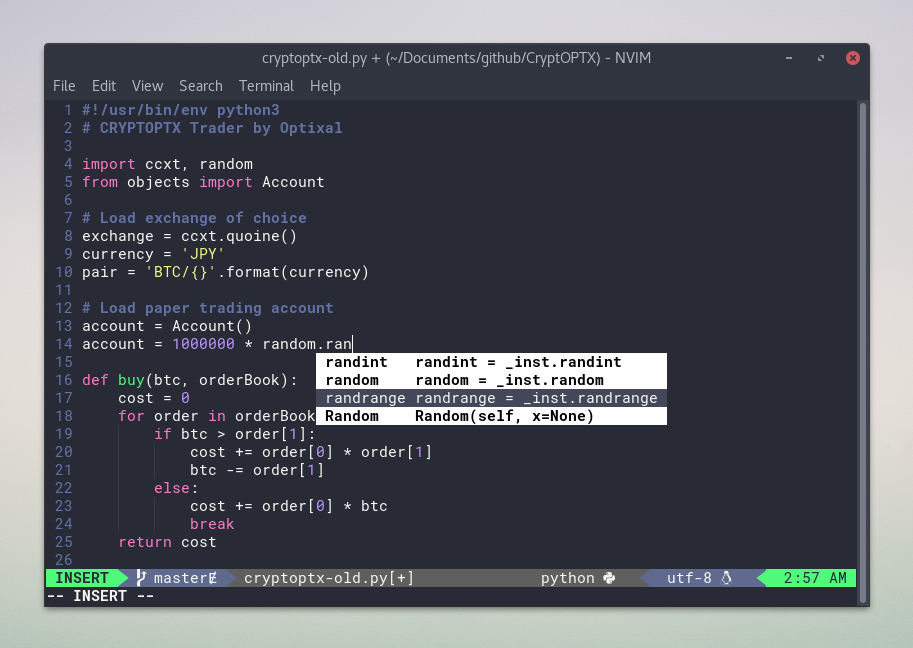Click the shebang '#!/usr/bin/env python3' line
Viewport: 913px width, 648px height.
pyautogui.click(x=181, y=110)
